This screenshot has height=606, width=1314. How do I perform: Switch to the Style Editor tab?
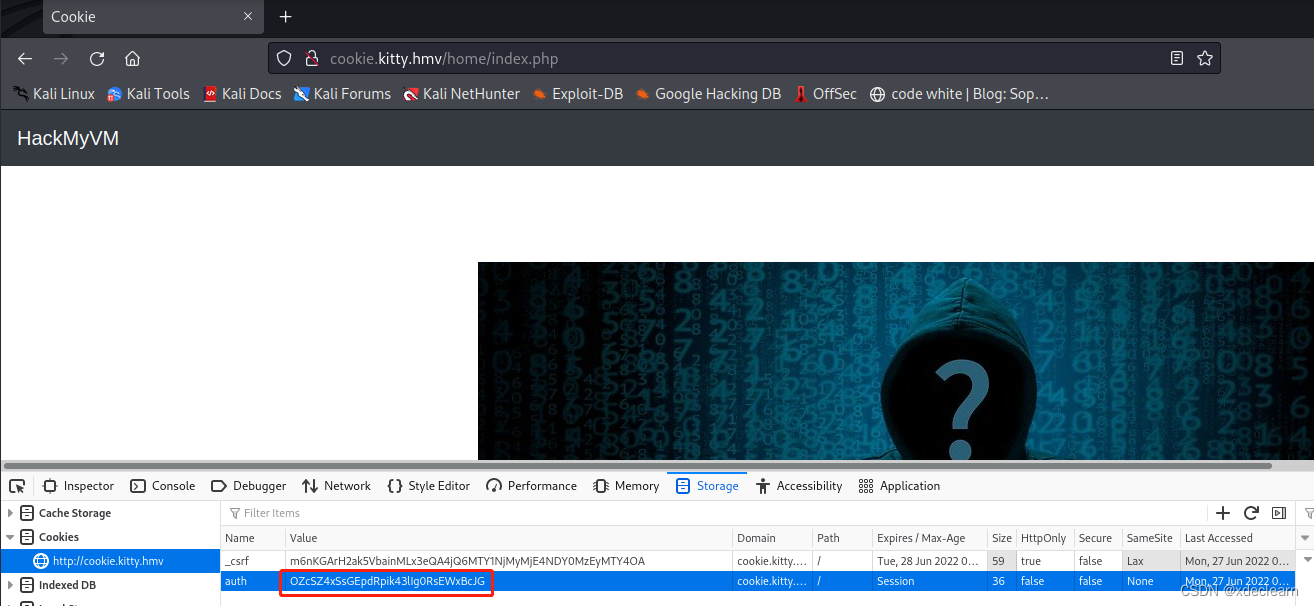pyautogui.click(x=428, y=486)
